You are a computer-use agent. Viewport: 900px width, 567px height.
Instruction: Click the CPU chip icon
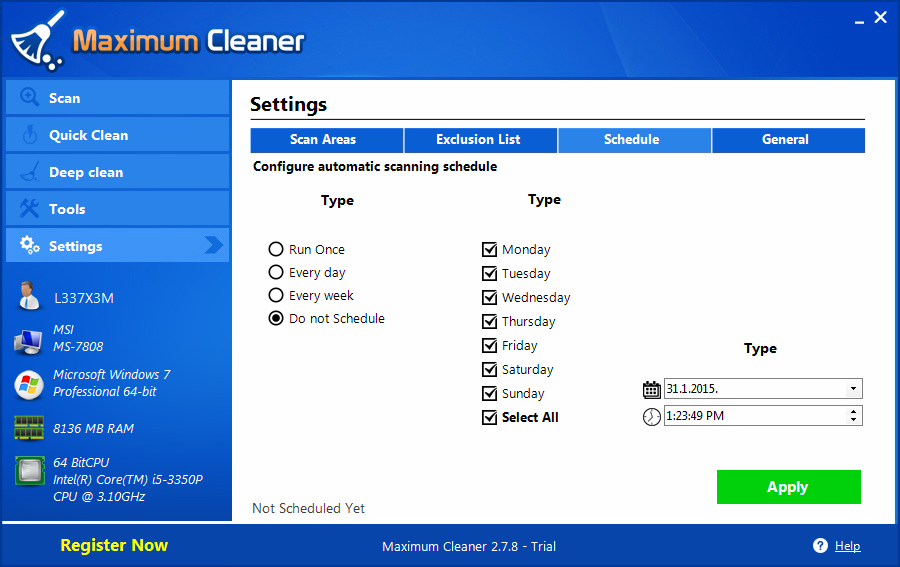(29, 471)
